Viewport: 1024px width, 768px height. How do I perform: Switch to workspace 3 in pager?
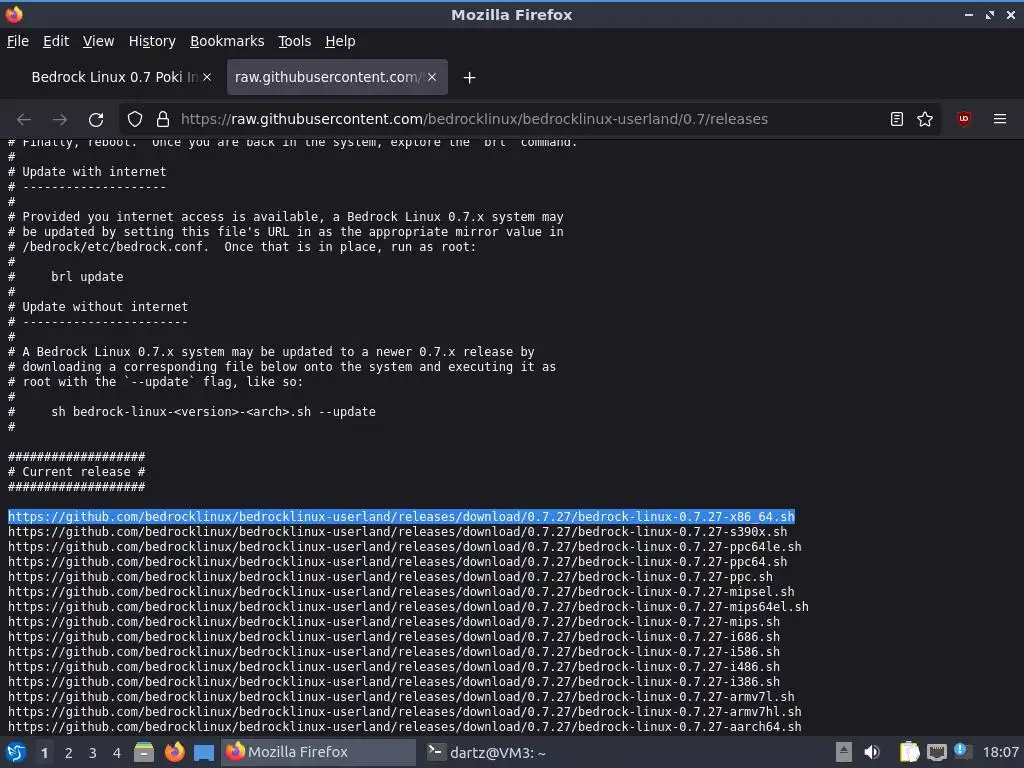(x=93, y=753)
